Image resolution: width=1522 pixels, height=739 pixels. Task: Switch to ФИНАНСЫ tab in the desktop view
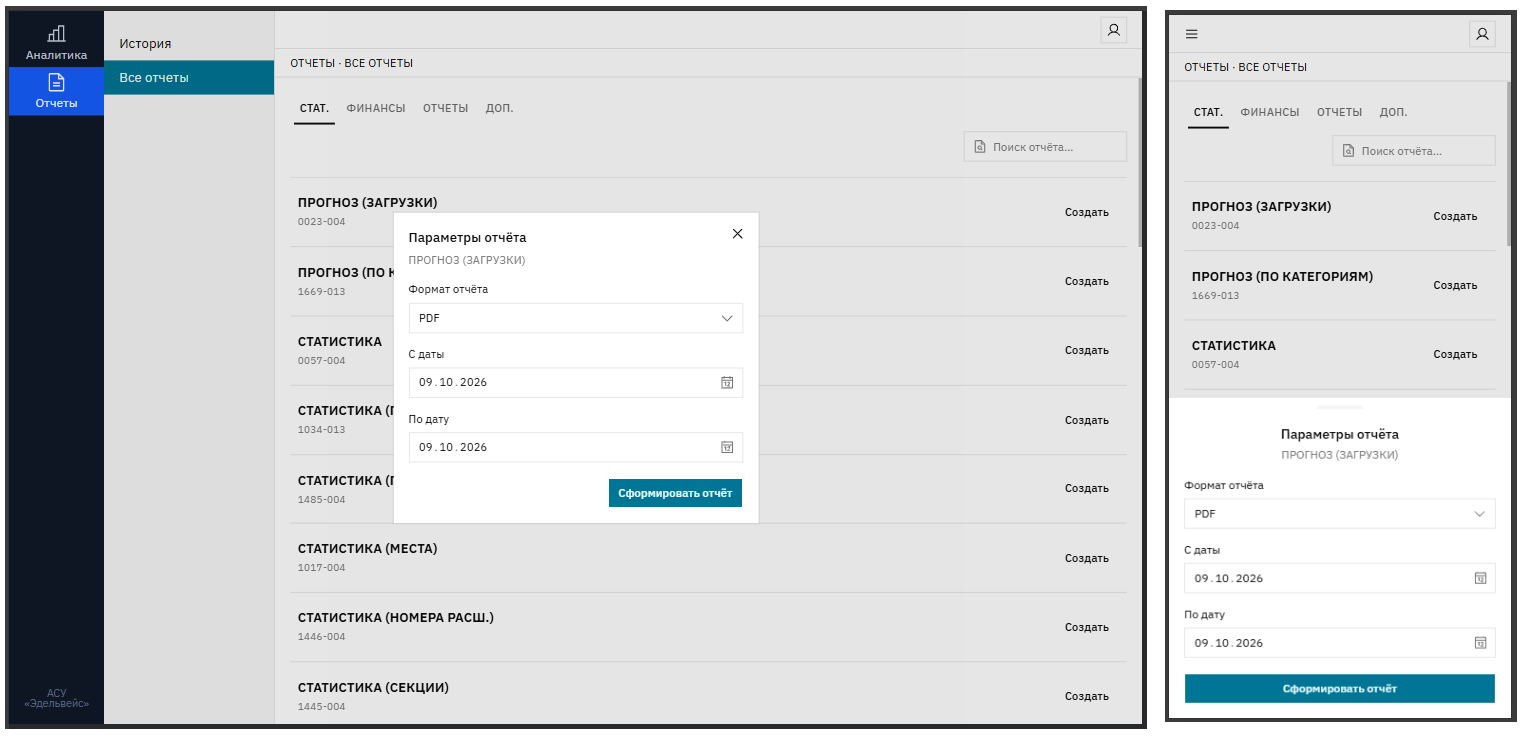point(376,108)
